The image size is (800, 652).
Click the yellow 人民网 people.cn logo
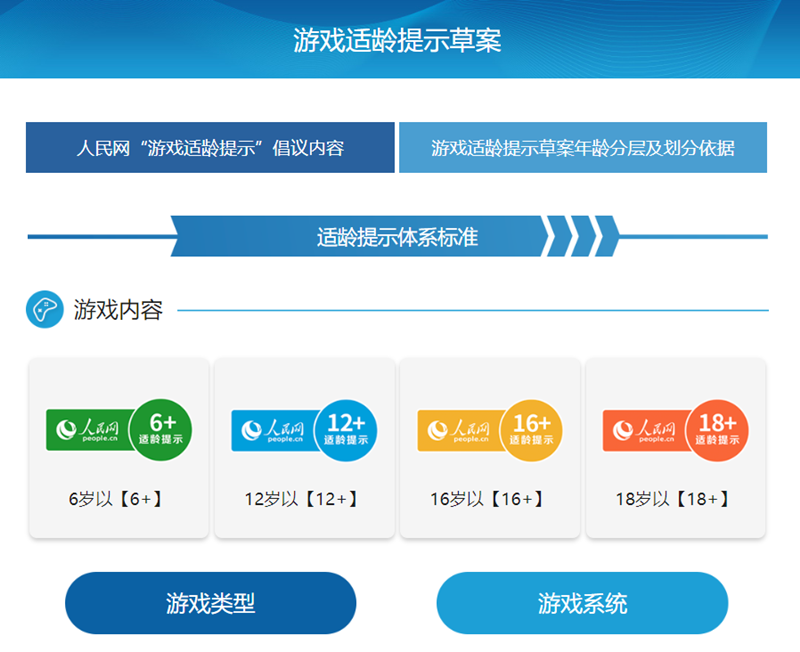pyautogui.click(x=459, y=430)
